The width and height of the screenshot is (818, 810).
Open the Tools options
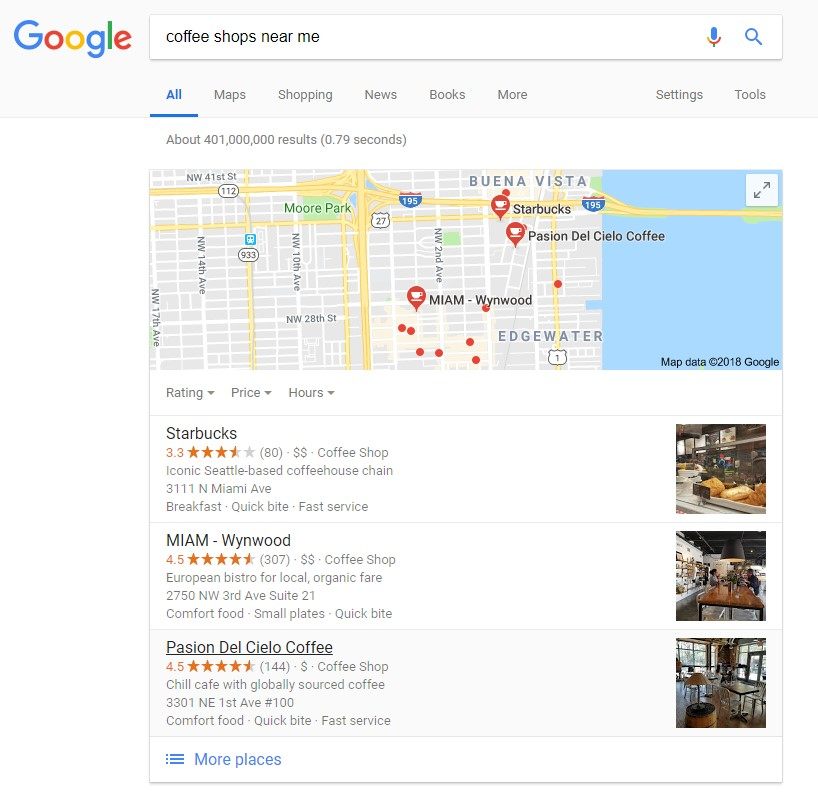tap(750, 94)
